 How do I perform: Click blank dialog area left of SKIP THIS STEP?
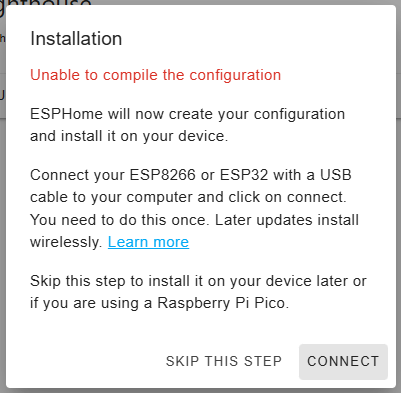click(93, 362)
